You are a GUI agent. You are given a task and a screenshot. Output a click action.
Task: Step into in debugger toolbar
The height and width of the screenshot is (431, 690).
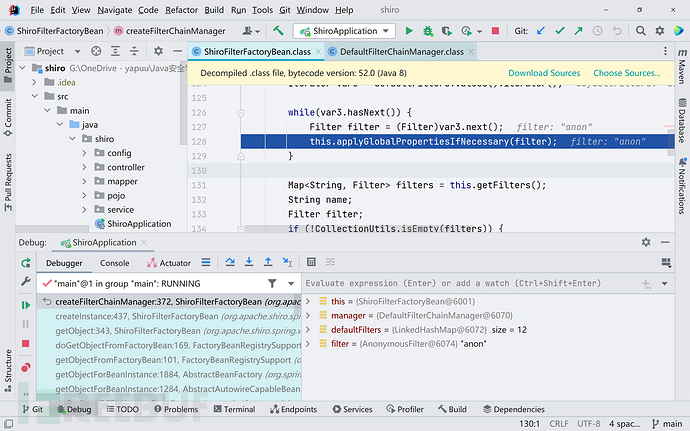click(249, 262)
